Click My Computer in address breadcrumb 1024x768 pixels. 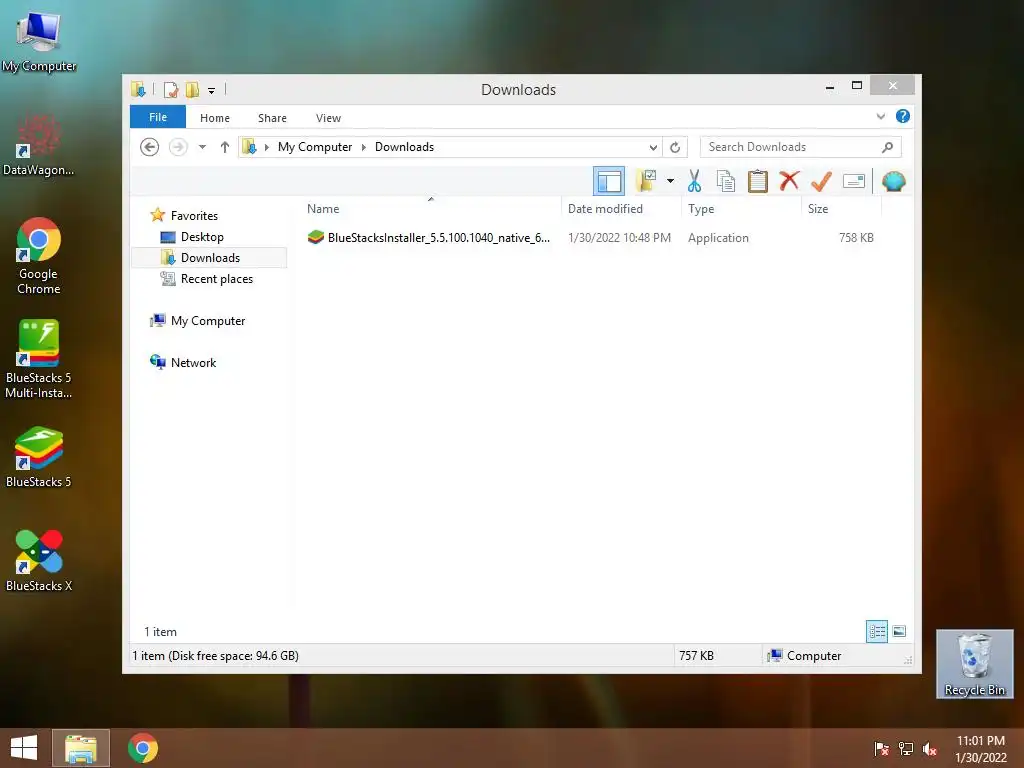315,147
